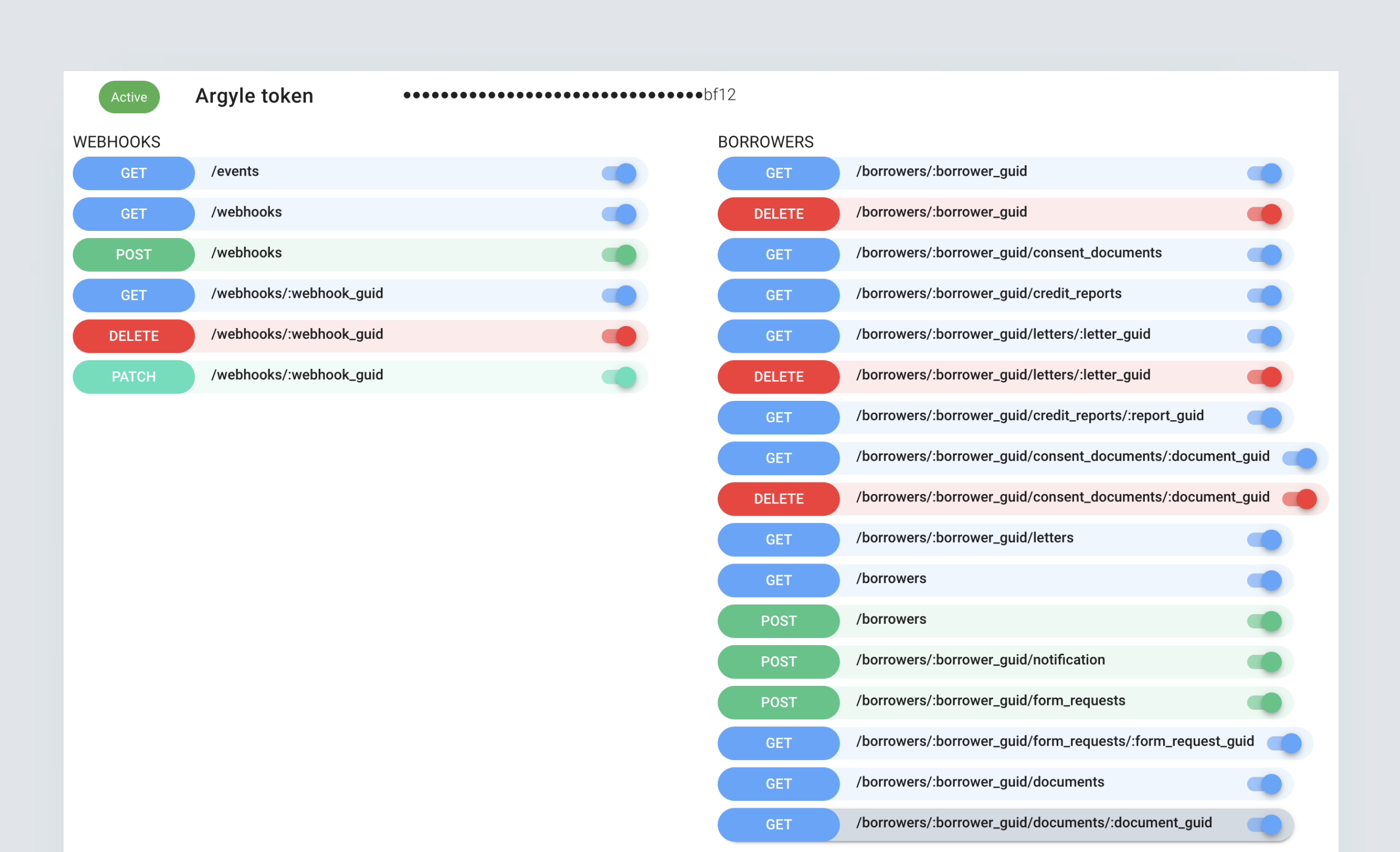Select the WEBHOOKS section heading
Screen dimensions: 1400x852
(117, 142)
